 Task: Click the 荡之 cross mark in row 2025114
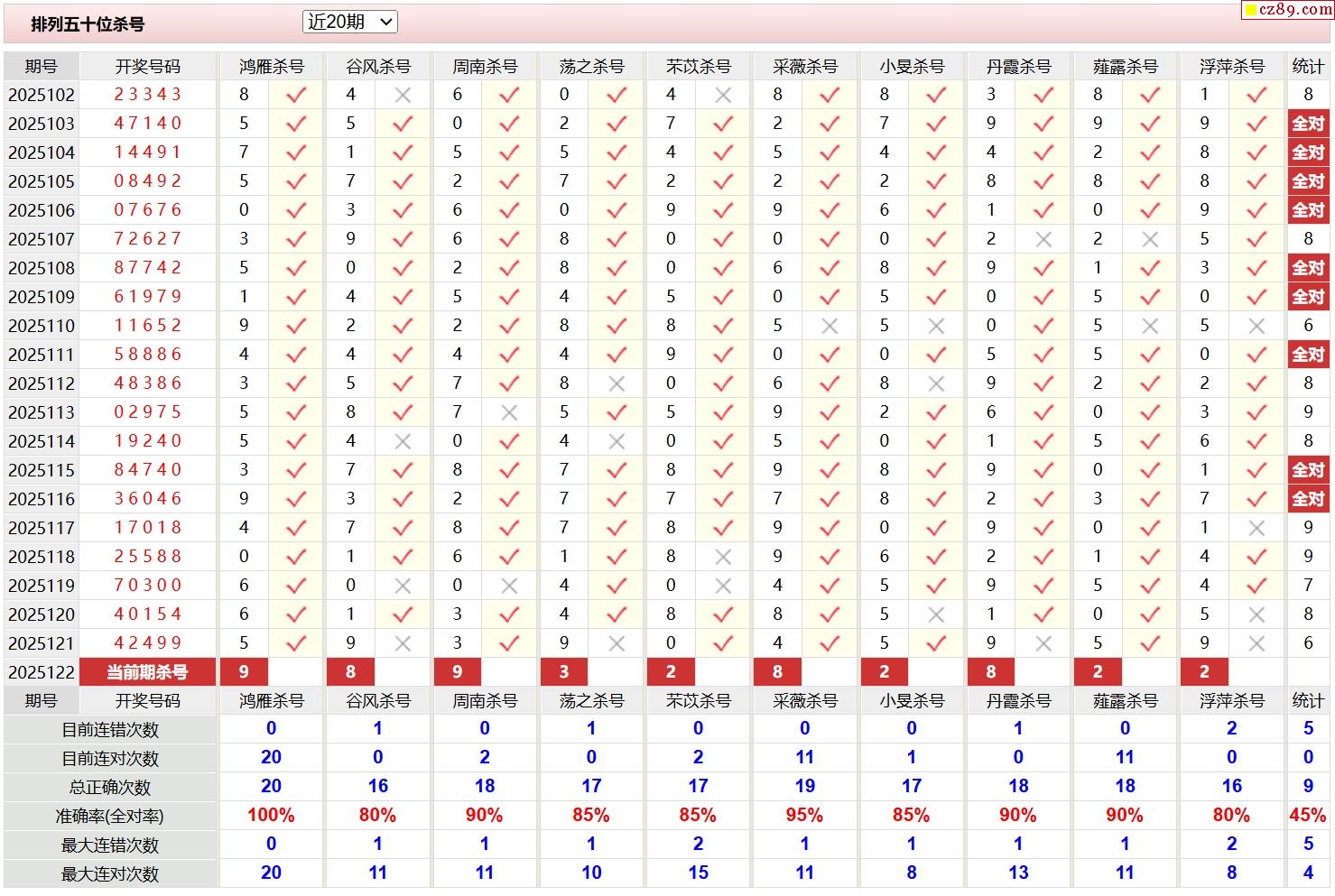[617, 441]
